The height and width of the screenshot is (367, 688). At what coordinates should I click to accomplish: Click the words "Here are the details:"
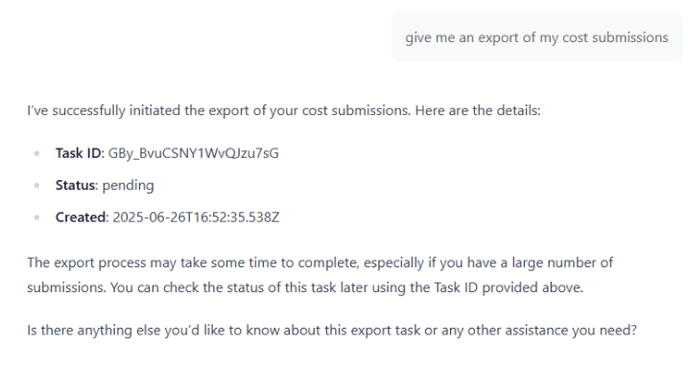click(478, 111)
